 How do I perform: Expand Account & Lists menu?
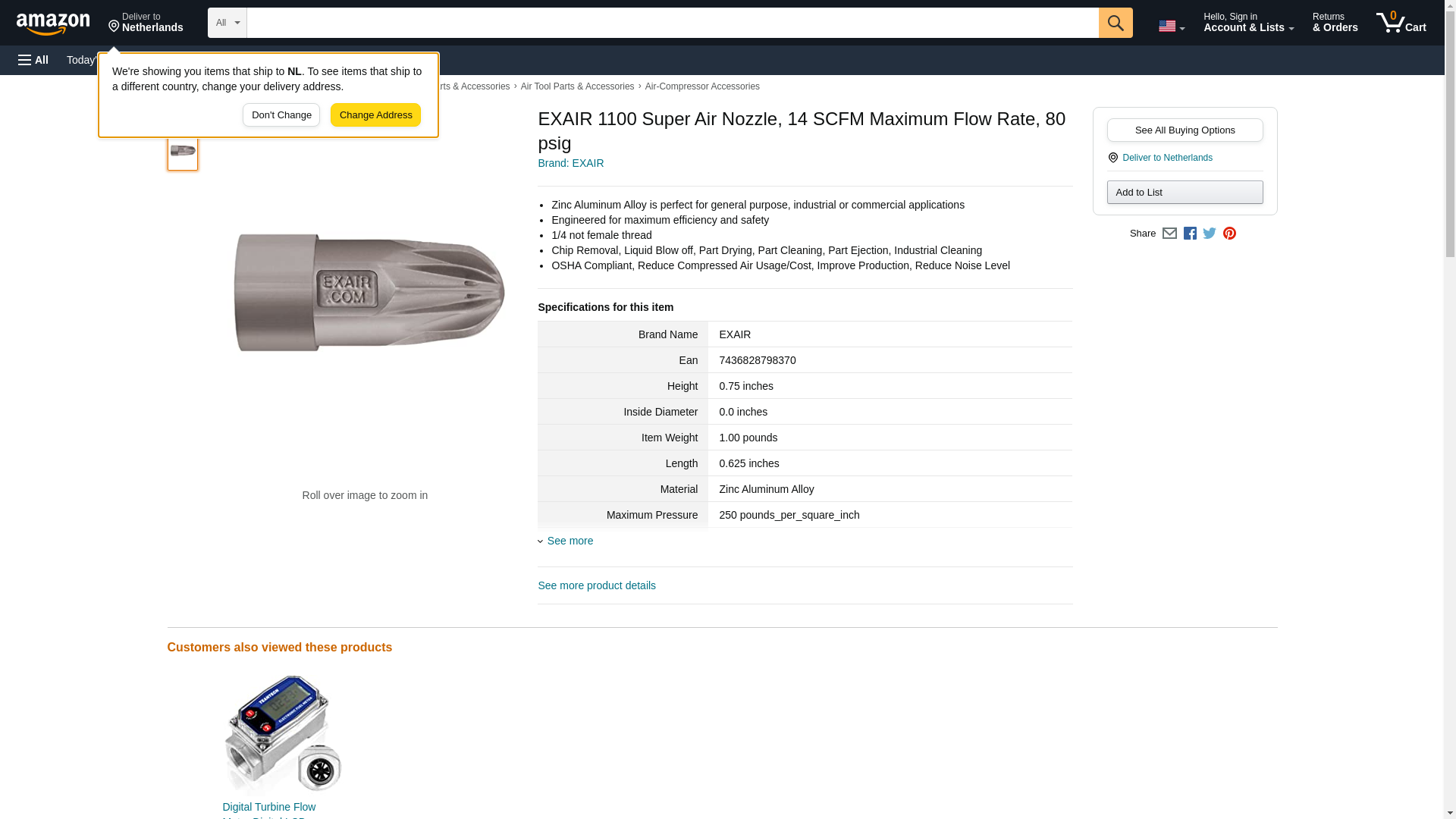click(1248, 23)
